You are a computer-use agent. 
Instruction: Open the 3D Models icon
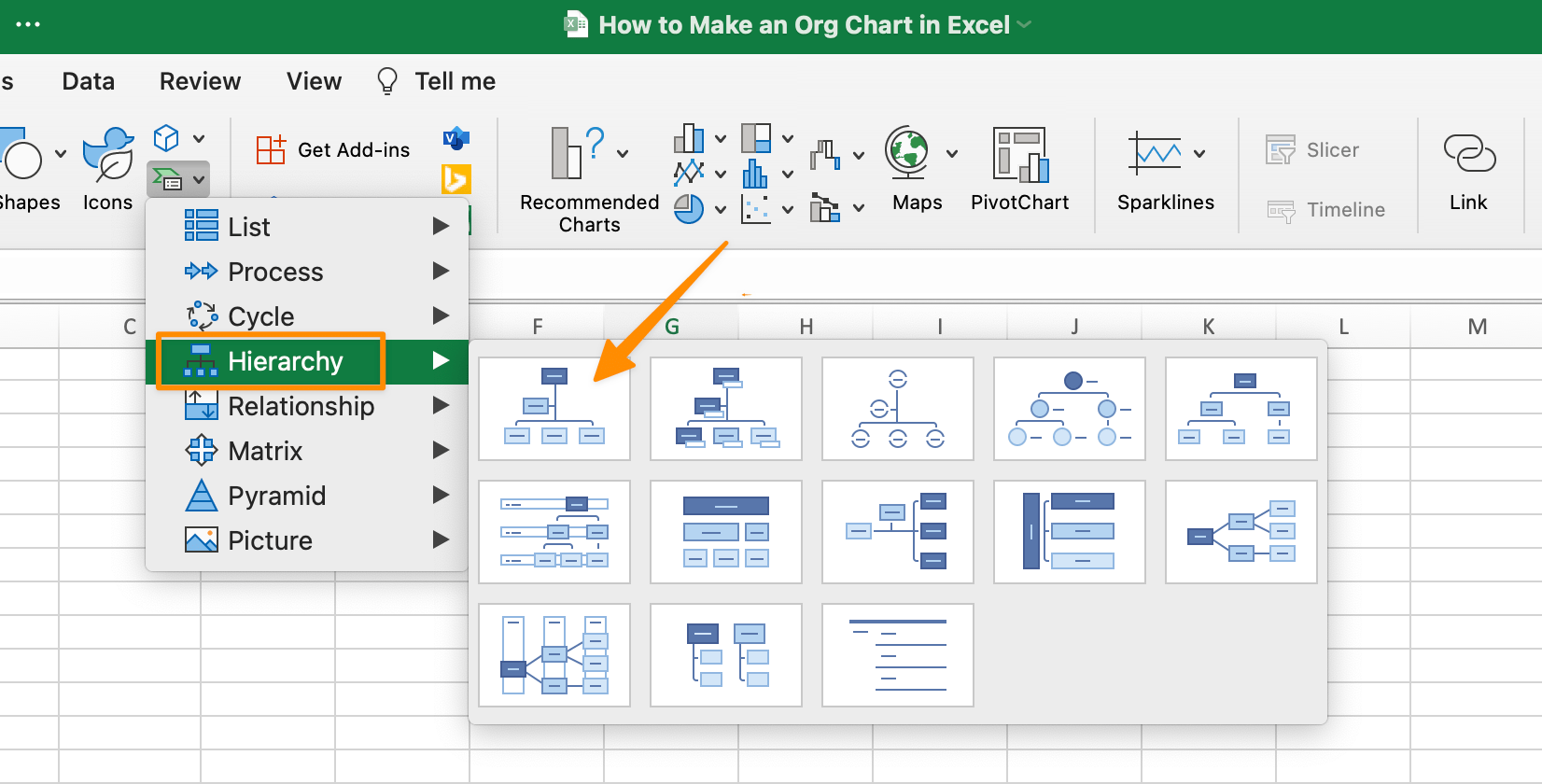(x=166, y=138)
